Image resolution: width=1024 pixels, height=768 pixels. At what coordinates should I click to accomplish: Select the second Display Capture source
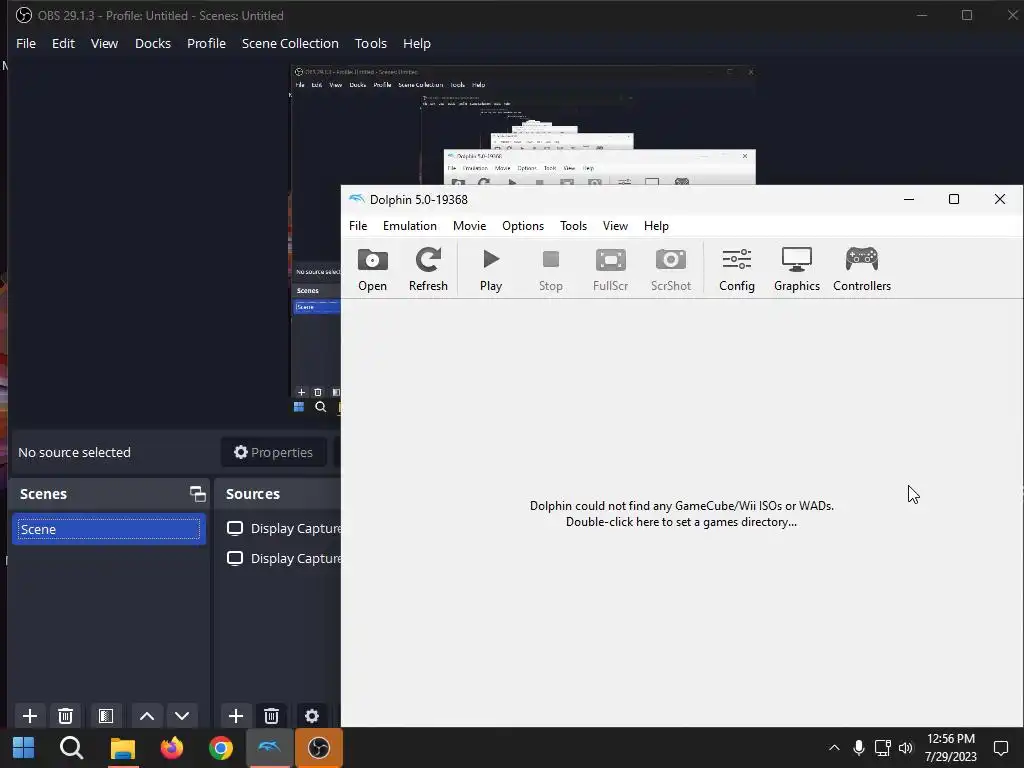click(283, 558)
